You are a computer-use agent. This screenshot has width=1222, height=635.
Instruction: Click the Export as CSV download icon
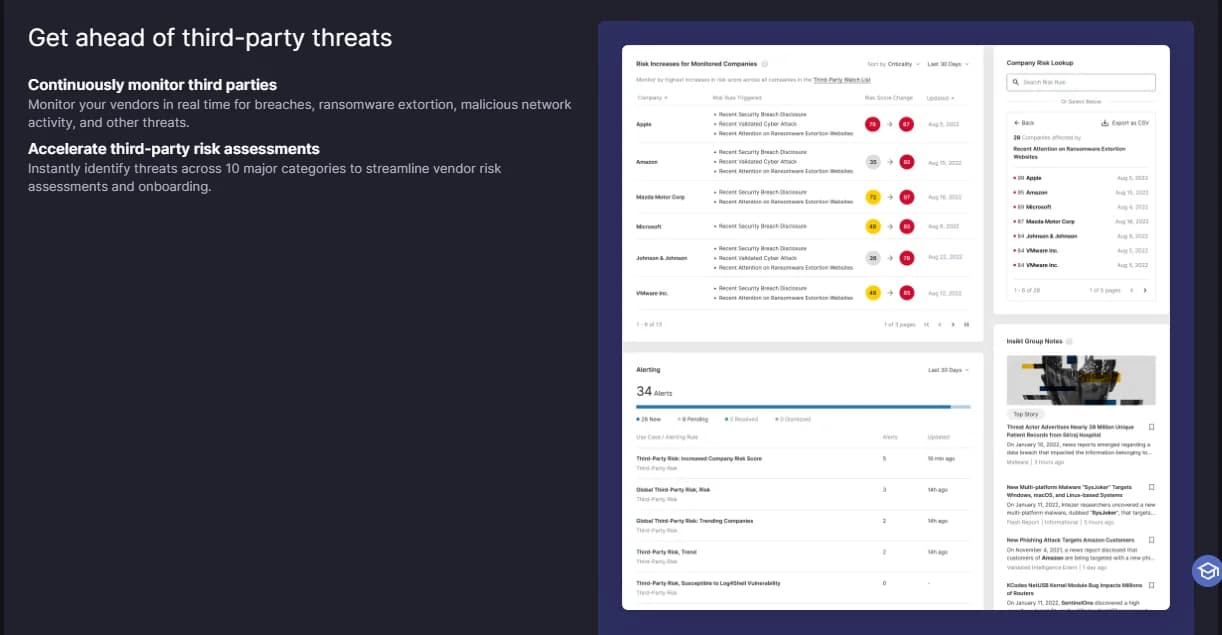tap(1104, 123)
